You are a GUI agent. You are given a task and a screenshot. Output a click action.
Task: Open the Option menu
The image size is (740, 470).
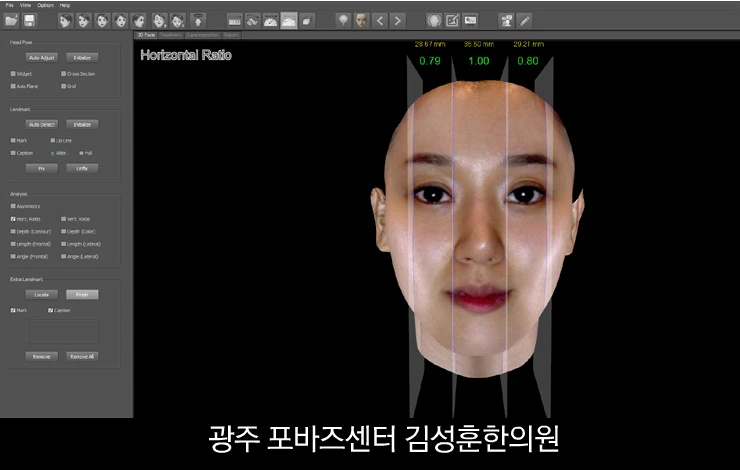pyautogui.click(x=45, y=5)
